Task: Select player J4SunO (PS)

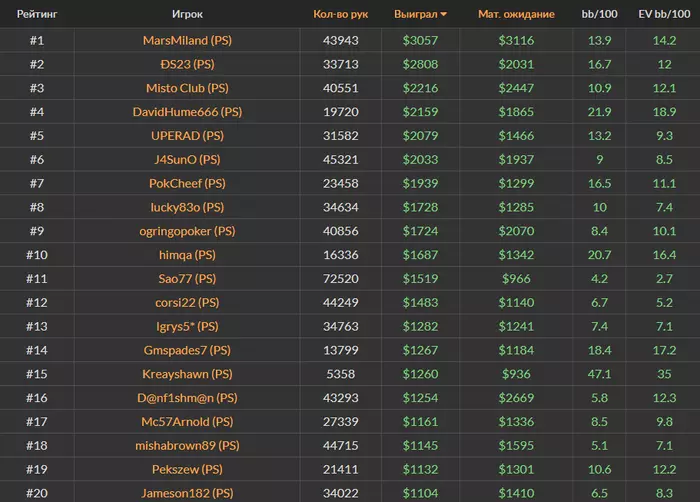Action: (187, 159)
